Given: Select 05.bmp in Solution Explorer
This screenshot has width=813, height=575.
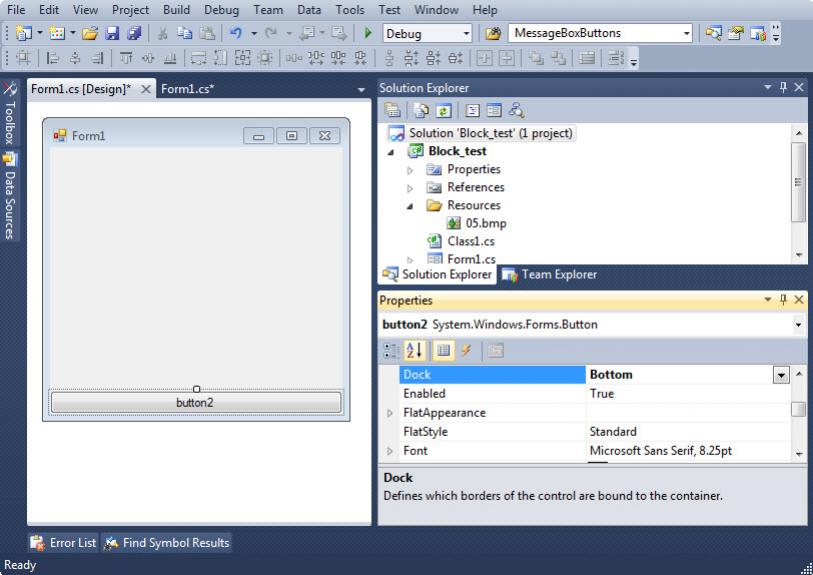Looking at the screenshot, I should [x=476, y=223].
